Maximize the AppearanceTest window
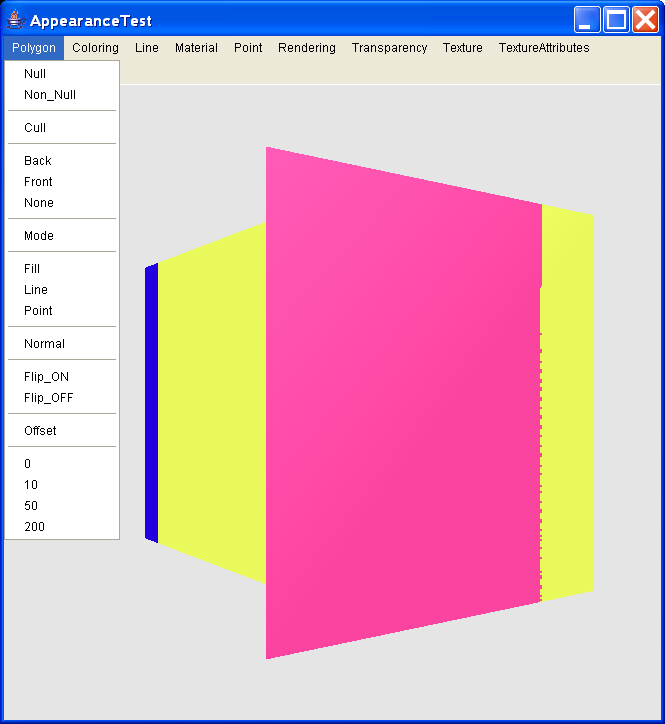665x724 pixels. pyautogui.click(x=616, y=20)
